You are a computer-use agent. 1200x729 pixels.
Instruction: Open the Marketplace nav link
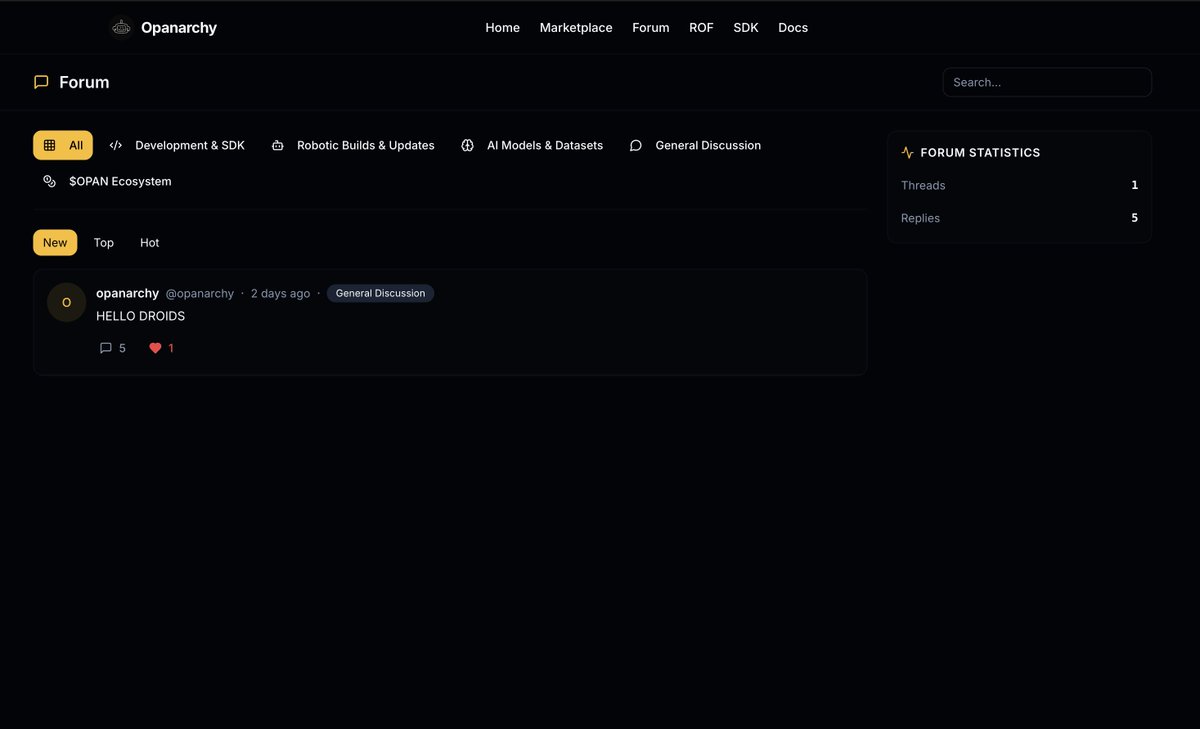click(576, 28)
